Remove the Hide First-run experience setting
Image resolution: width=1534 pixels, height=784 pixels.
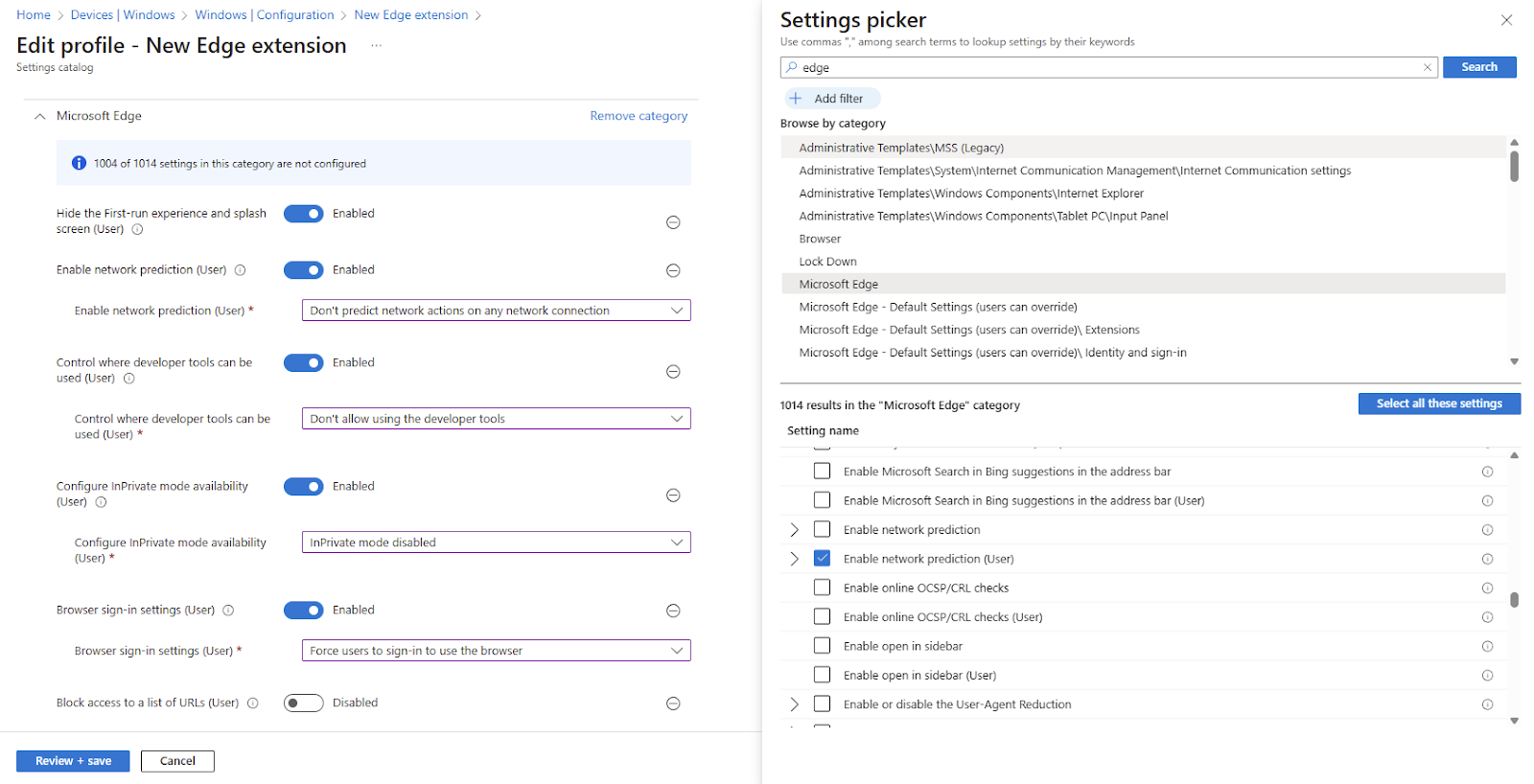673,222
